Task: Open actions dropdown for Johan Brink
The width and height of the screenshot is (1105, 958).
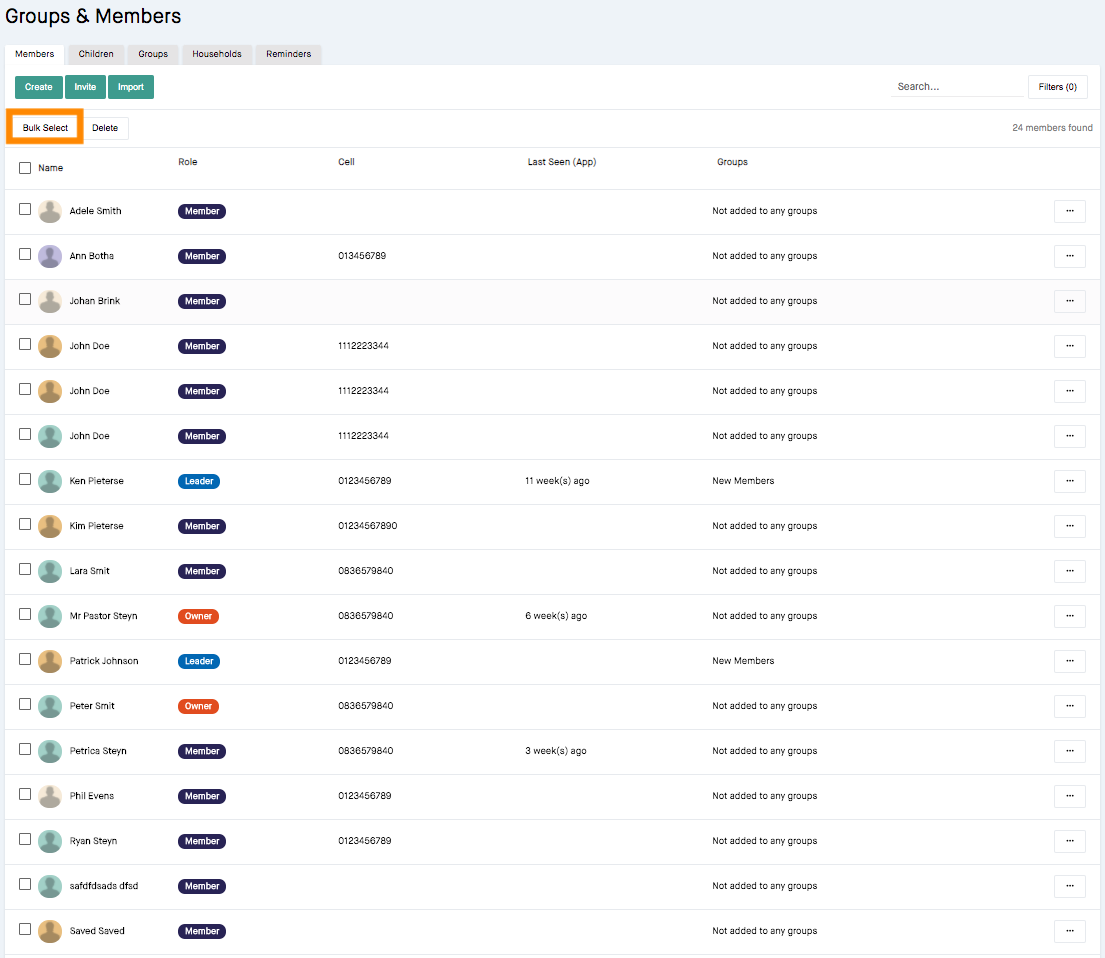Action: click(x=1069, y=301)
